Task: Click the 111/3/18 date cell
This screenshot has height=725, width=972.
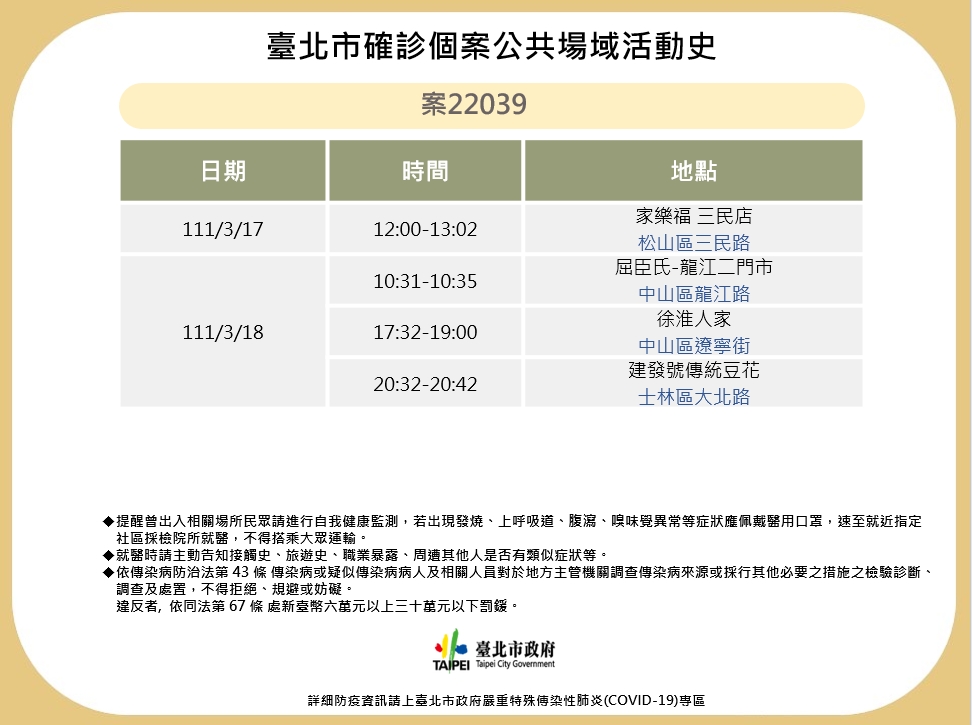Action: pos(223,332)
